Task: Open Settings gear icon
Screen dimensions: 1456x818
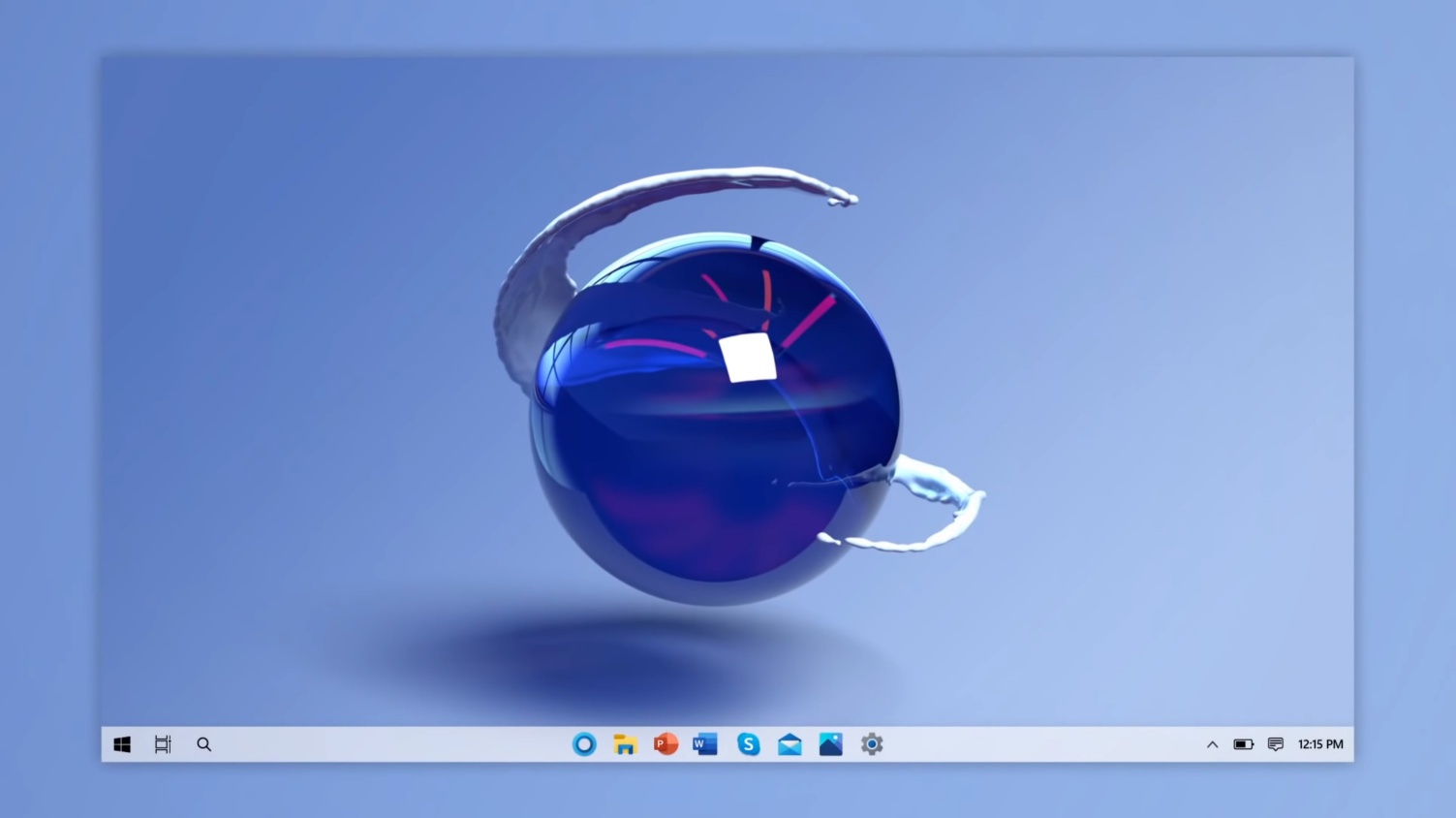Action: click(872, 744)
